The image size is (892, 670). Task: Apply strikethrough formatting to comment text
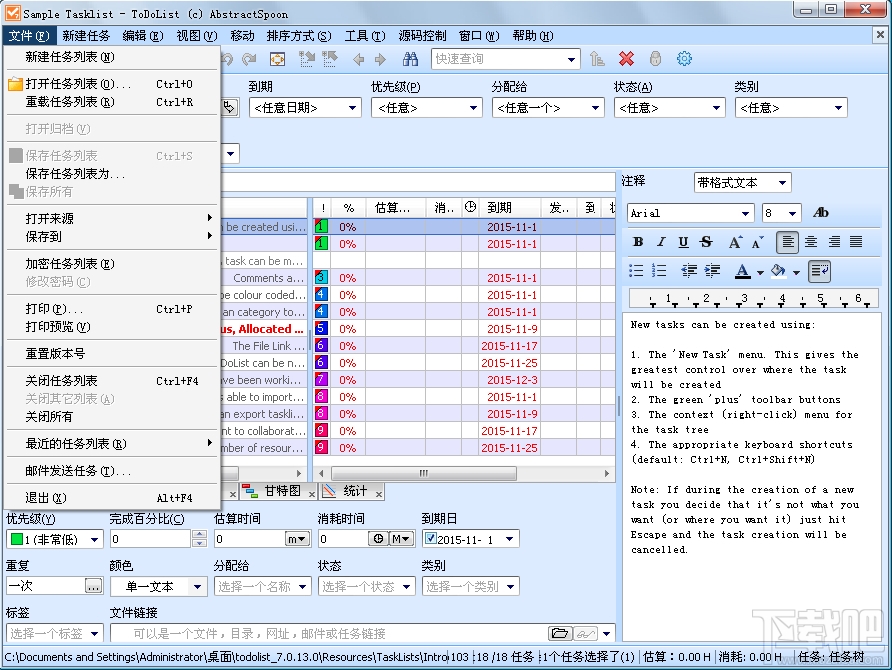tap(706, 242)
